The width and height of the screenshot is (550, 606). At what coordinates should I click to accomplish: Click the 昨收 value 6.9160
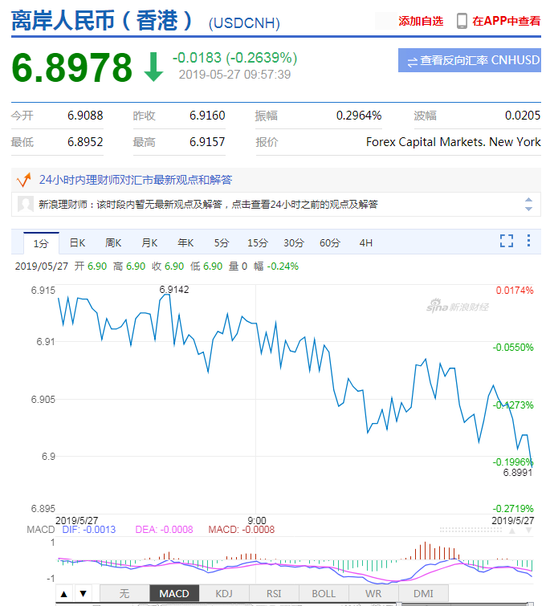pyautogui.click(x=207, y=116)
